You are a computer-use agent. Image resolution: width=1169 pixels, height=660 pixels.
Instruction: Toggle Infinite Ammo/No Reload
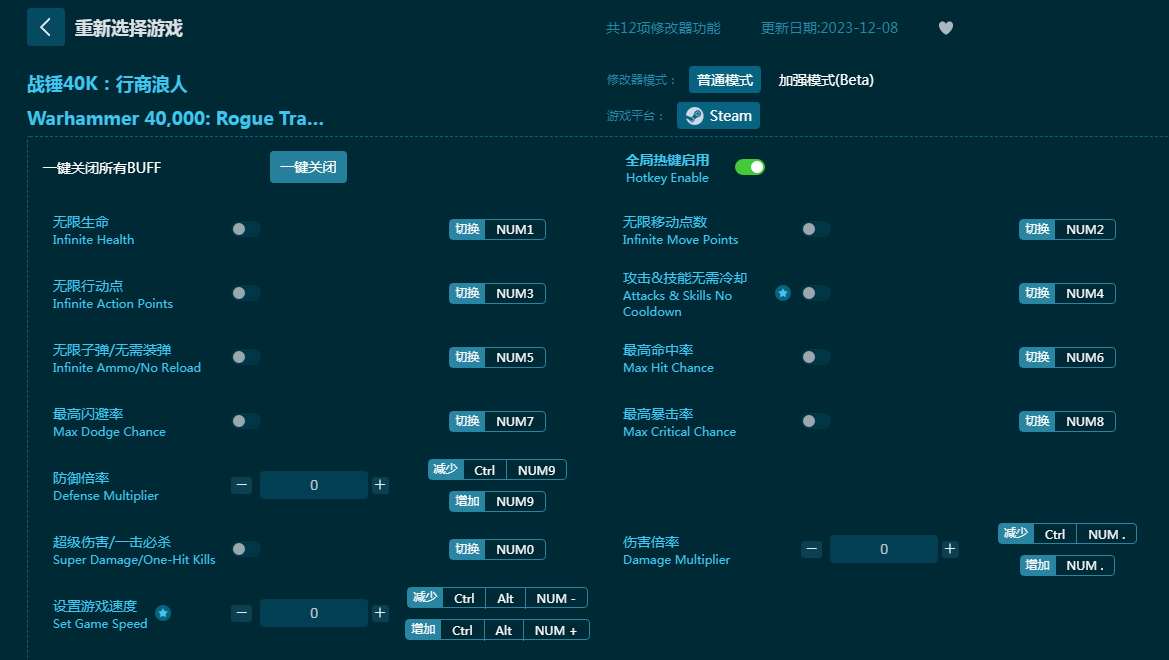pyautogui.click(x=246, y=357)
